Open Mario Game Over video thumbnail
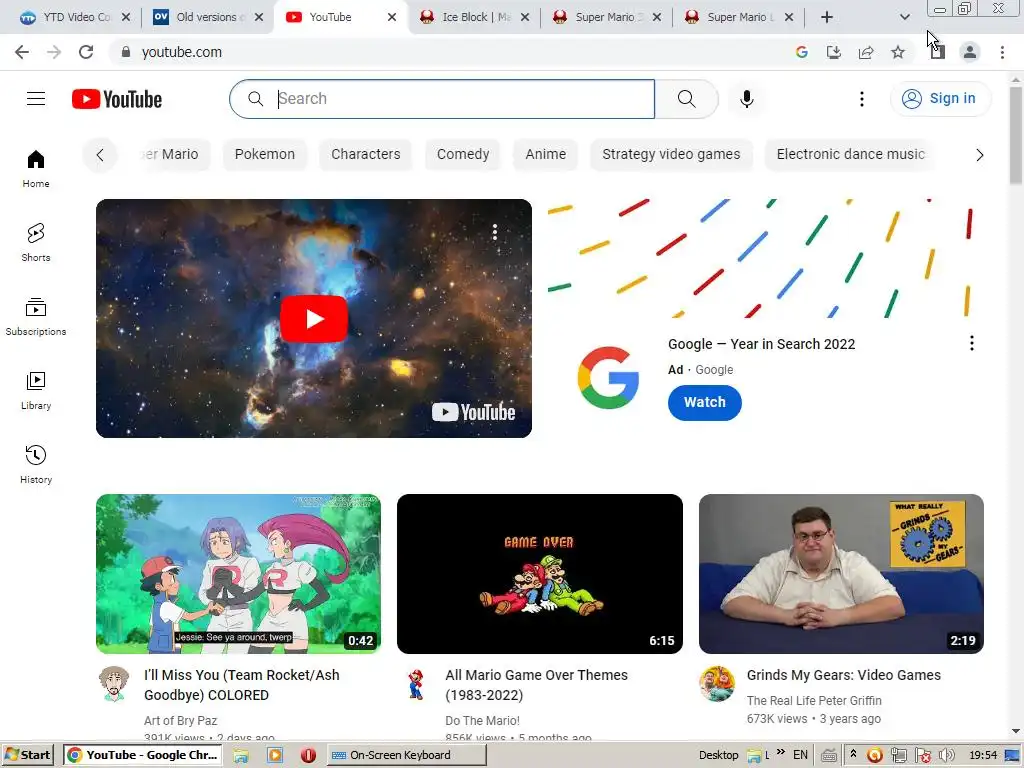1024x768 pixels. 539,573
